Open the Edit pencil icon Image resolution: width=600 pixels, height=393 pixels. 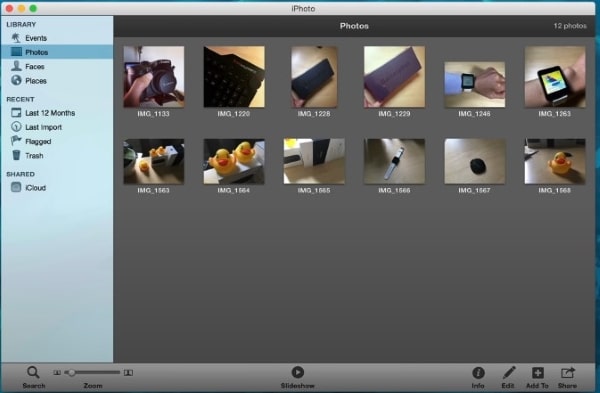click(509, 372)
